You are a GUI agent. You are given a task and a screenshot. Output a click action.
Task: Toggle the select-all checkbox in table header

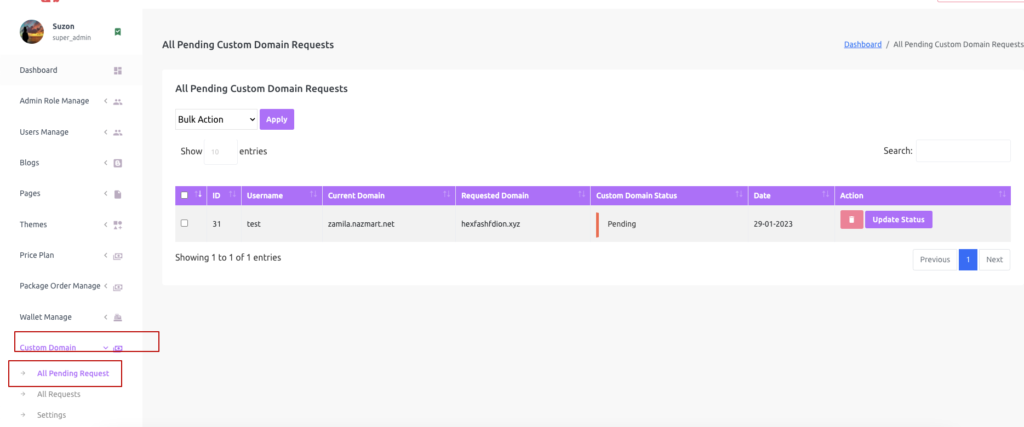pos(184,195)
